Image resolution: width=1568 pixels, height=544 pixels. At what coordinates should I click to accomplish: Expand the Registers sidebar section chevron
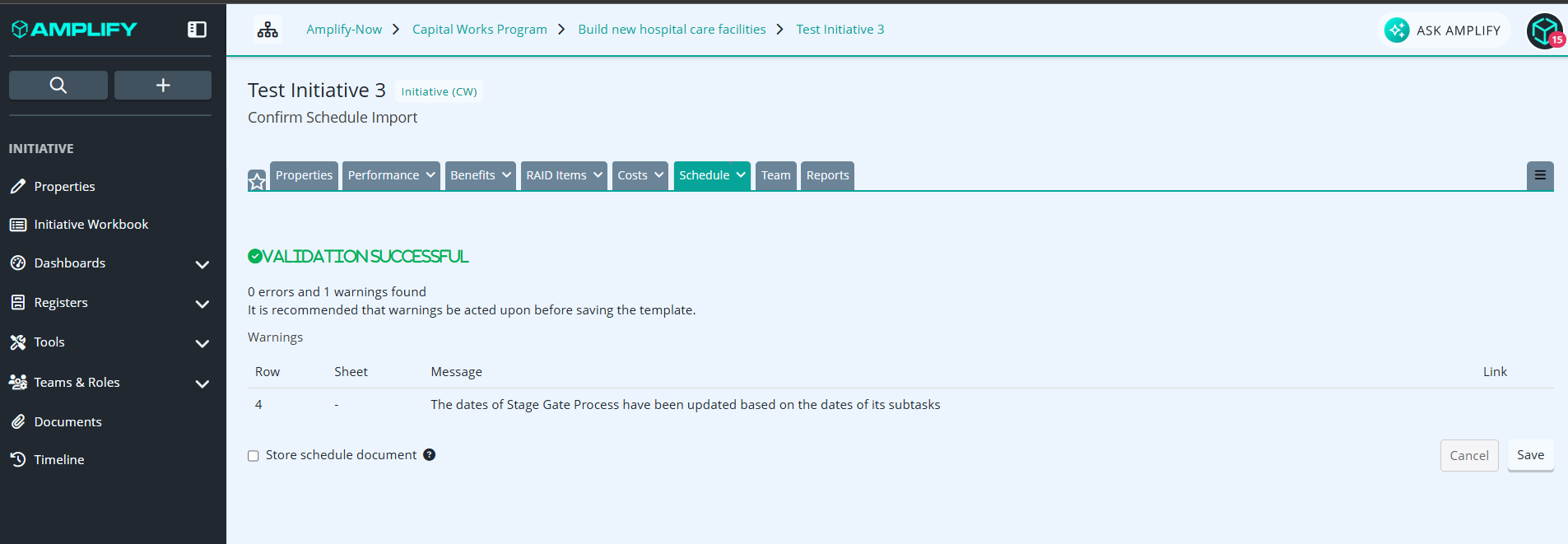tap(202, 305)
